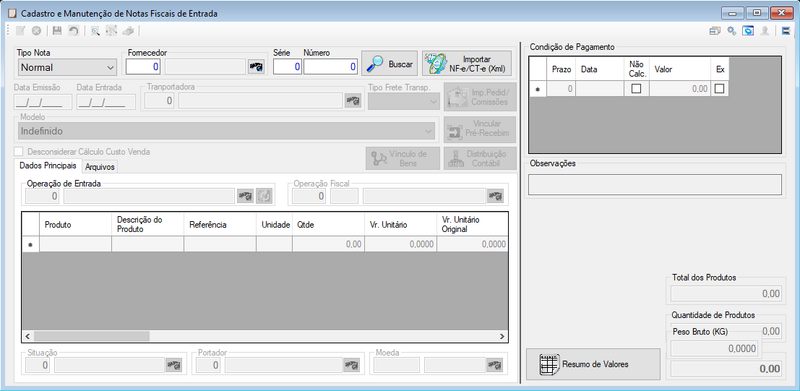Click Importar NF-e/CT-e (Xml) button
The image size is (800, 391).
[467, 63]
